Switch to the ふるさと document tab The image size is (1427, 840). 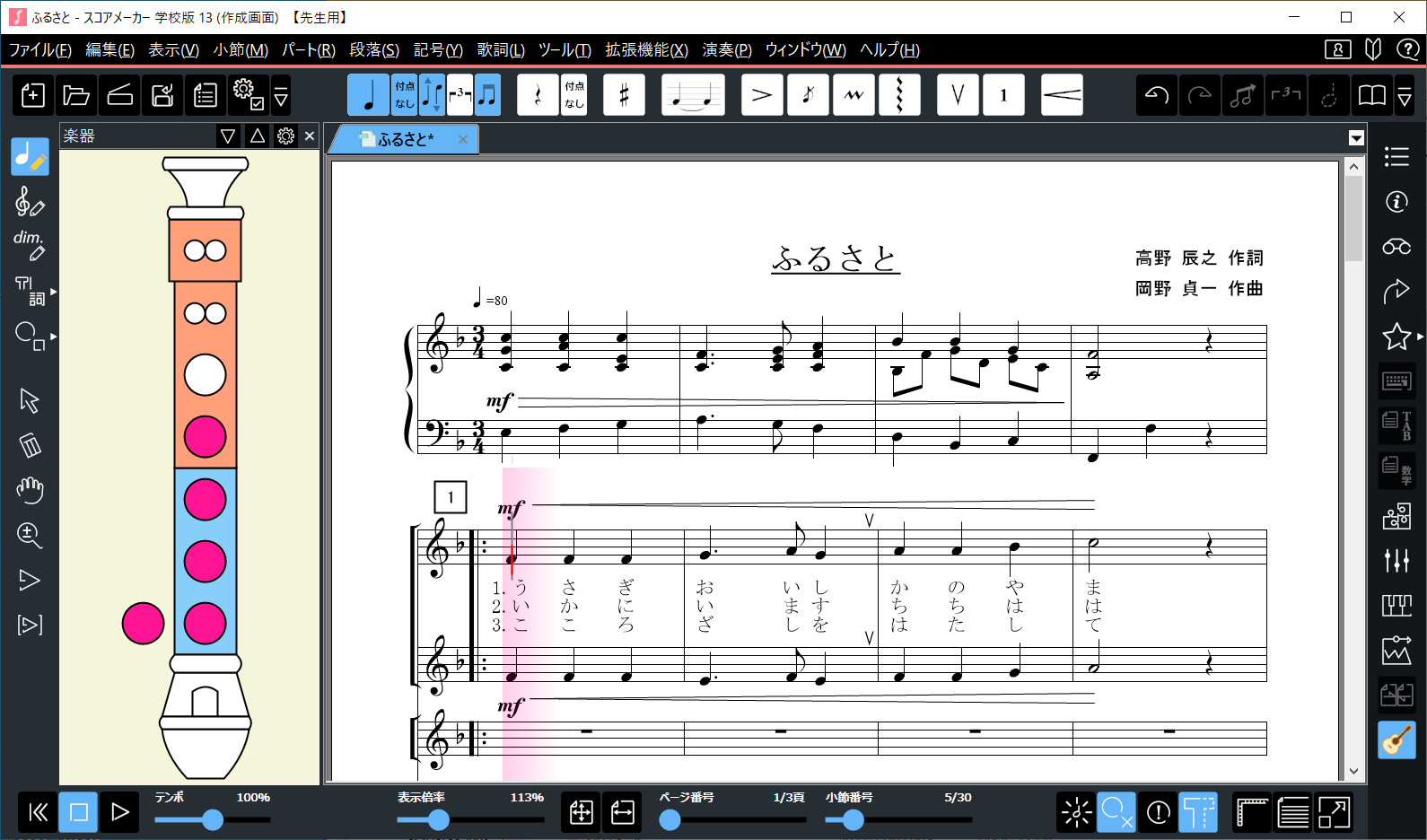click(404, 139)
